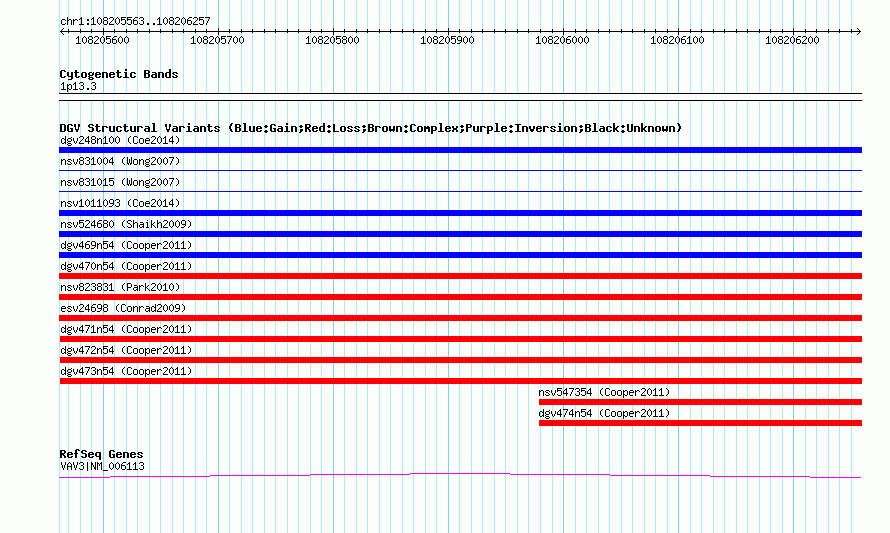Screen dimensions: 890x533
Task: Click the left arrowhead of the ruler
Action: coord(62,31)
